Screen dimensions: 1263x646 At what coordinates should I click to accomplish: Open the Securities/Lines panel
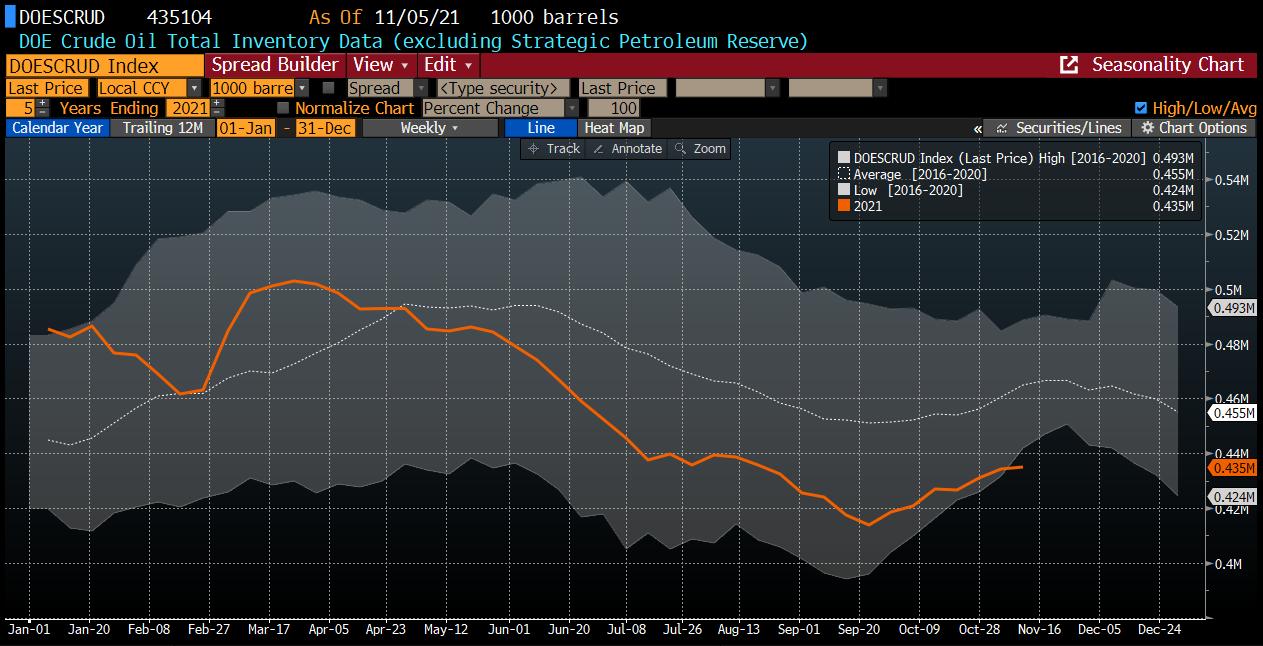coord(1060,128)
